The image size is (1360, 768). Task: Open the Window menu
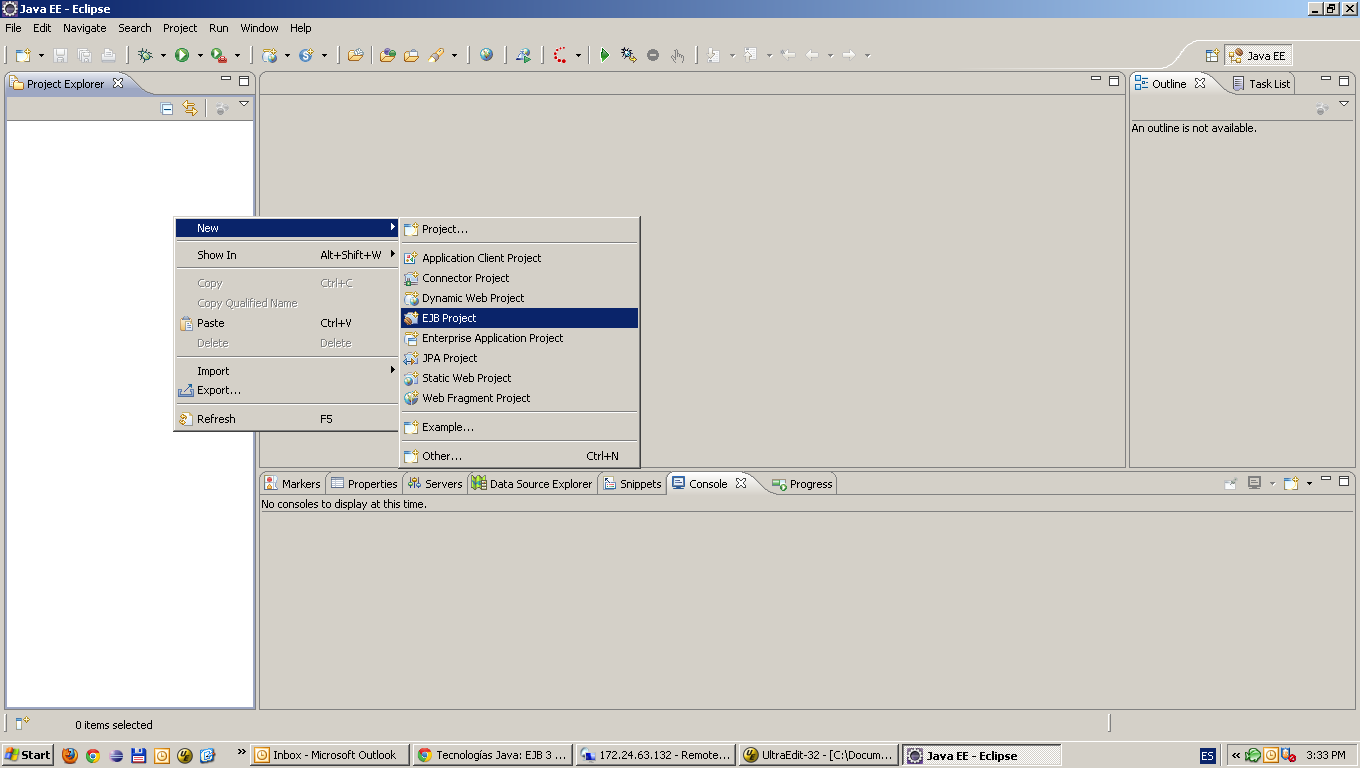click(x=259, y=27)
